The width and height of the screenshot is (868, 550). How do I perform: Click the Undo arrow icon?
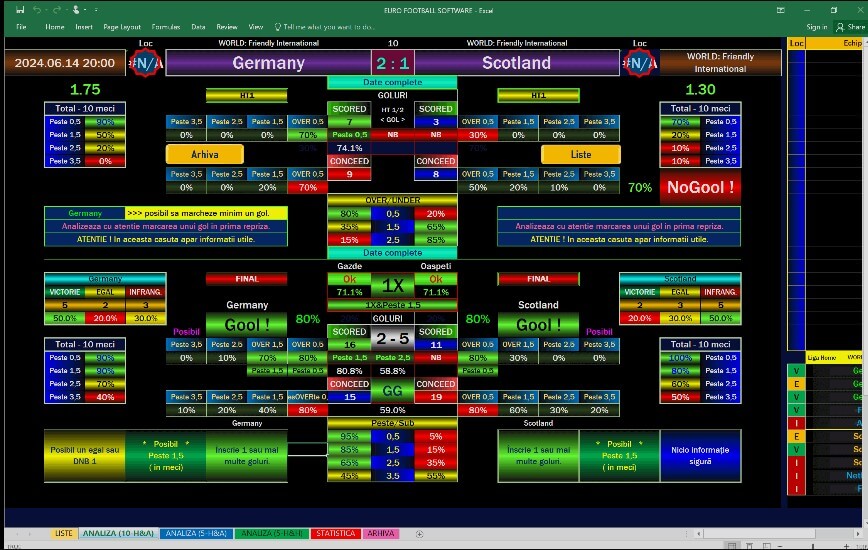click(37, 10)
